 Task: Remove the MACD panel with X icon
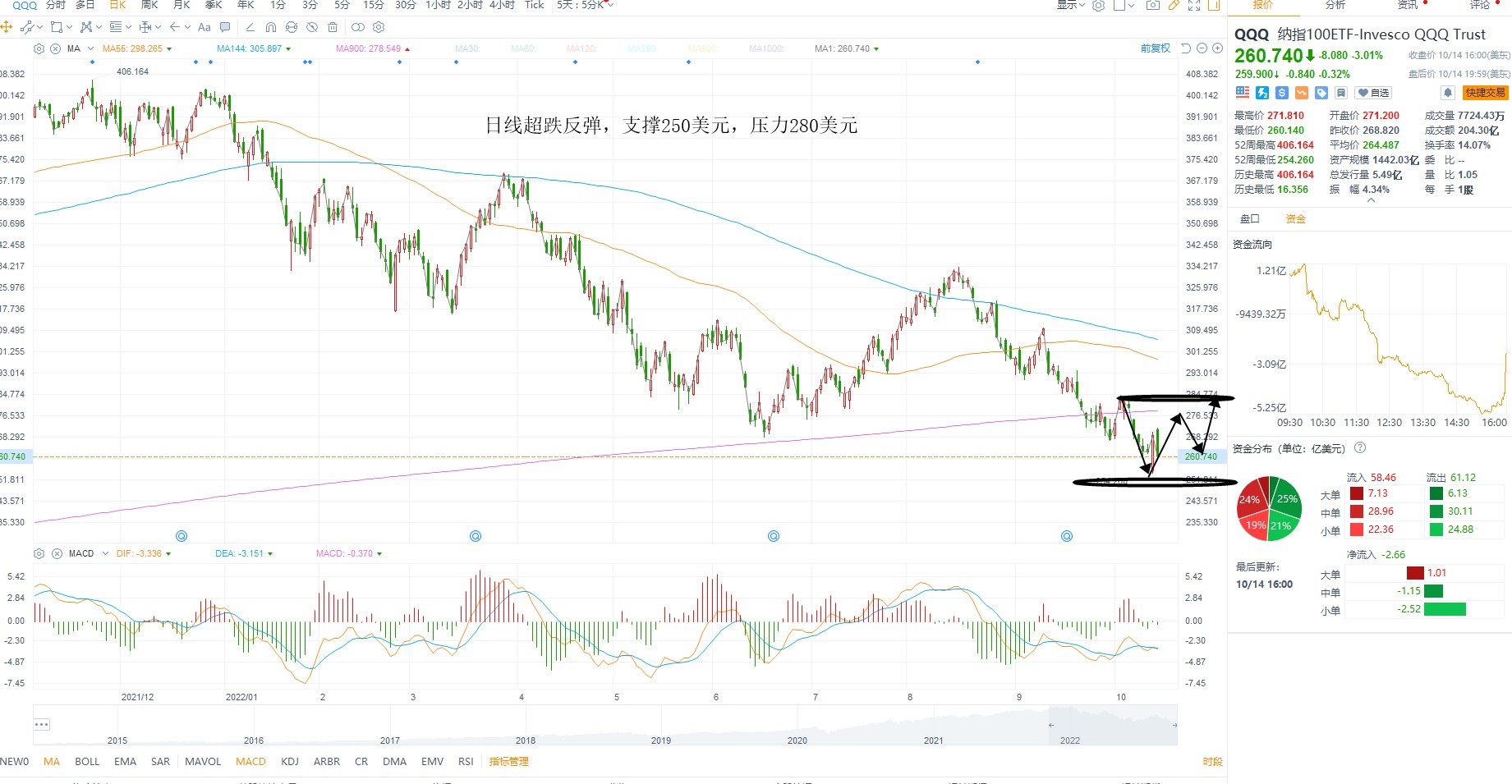tap(57, 553)
